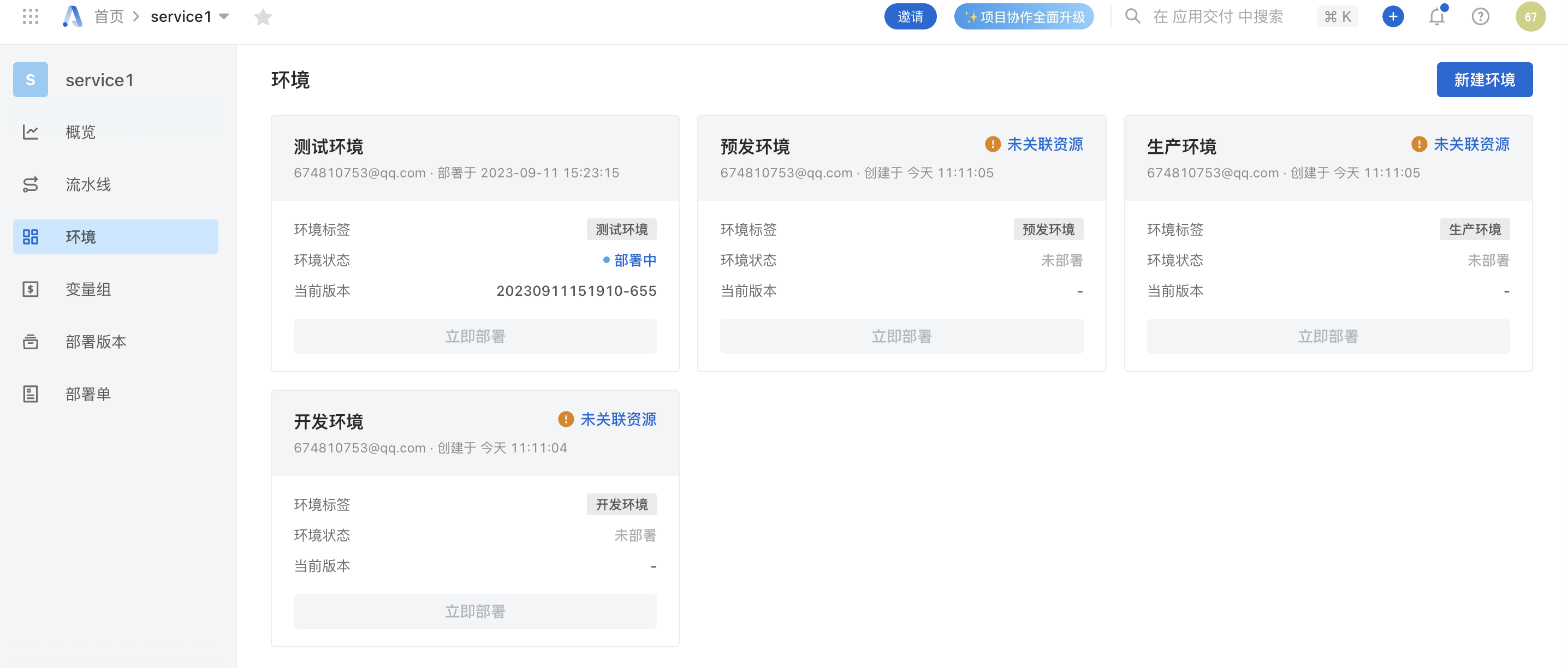
Task: Click the 部署版本 archive icon
Action: click(x=31, y=341)
